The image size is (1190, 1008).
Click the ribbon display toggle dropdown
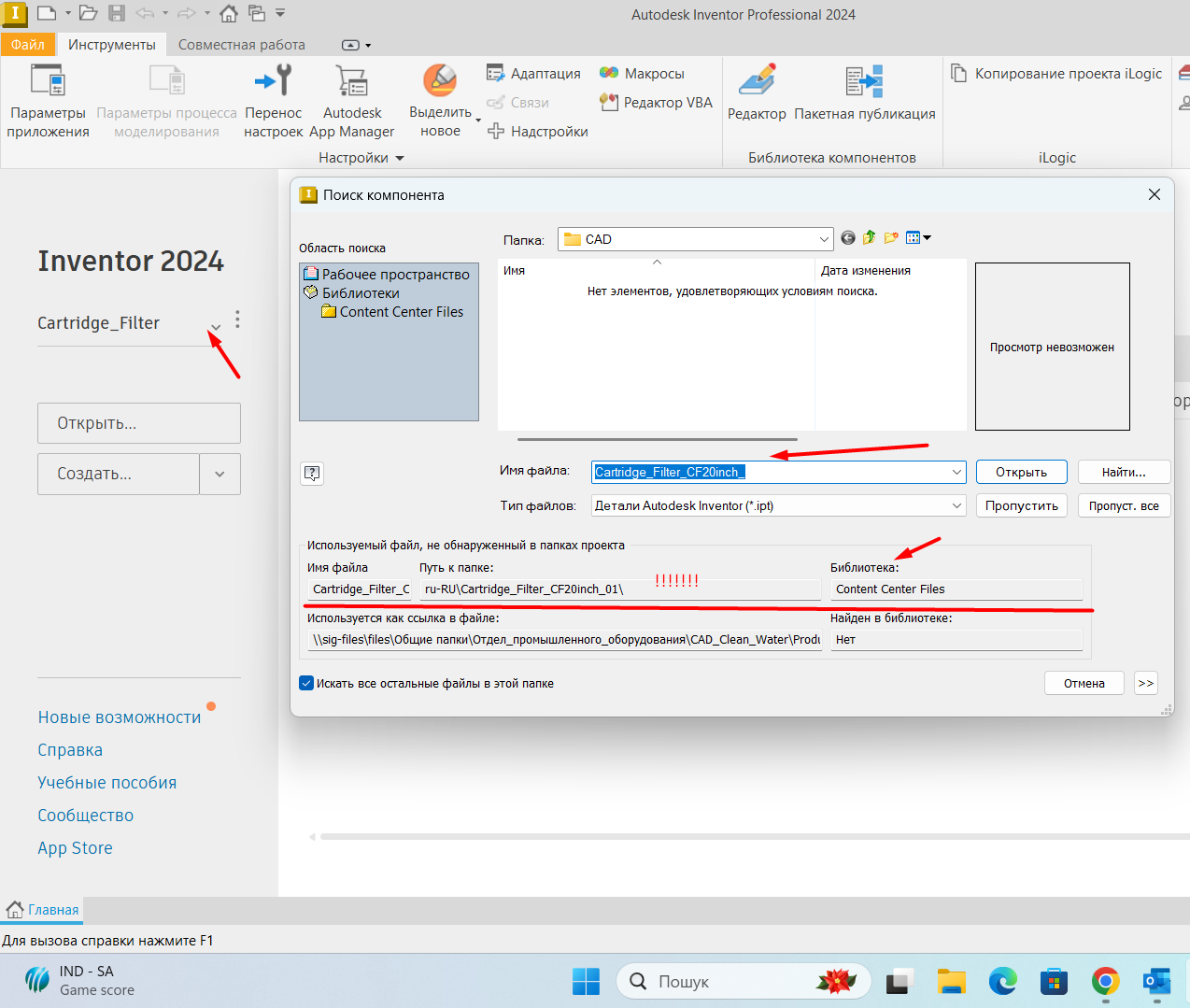(x=356, y=45)
